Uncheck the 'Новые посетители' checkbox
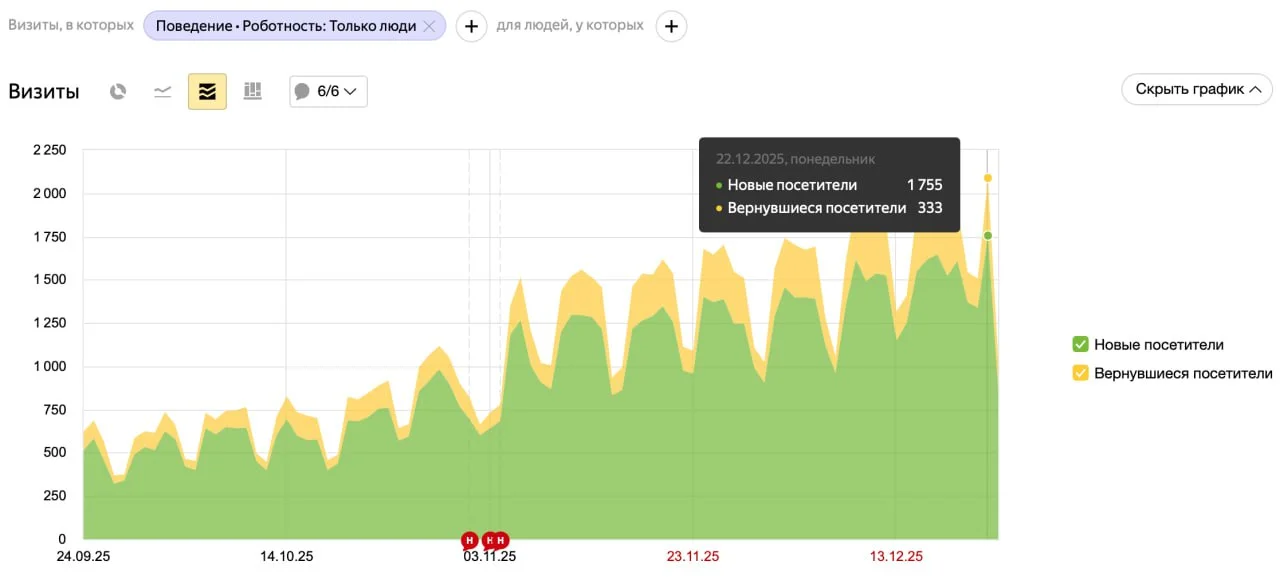Screen dimensions: 1280x577 (1080, 345)
